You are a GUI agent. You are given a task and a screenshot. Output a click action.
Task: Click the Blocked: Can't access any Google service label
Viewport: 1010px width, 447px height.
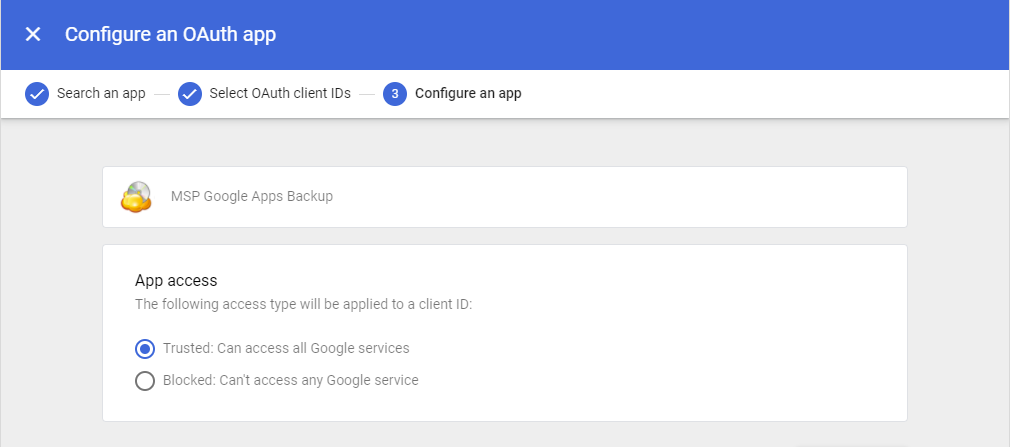pyautogui.click(x=290, y=381)
